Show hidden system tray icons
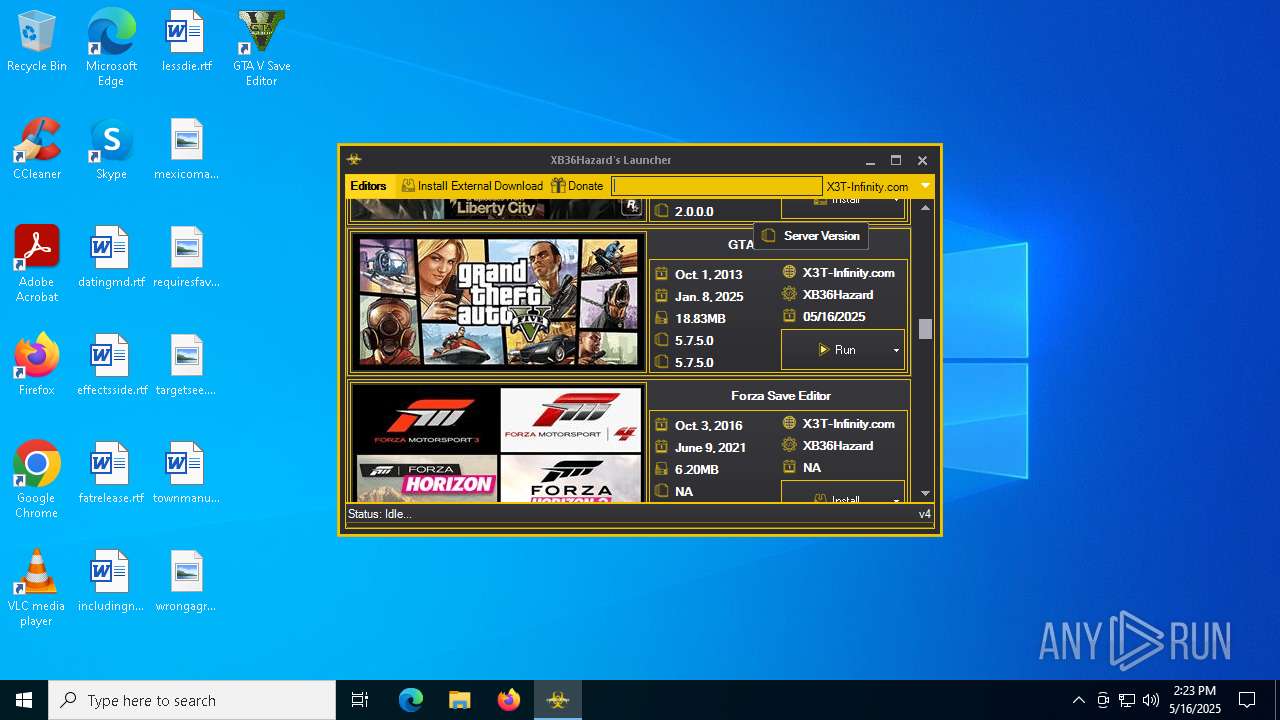1280x720 pixels. pyautogui.click(x=1078, y=700)
